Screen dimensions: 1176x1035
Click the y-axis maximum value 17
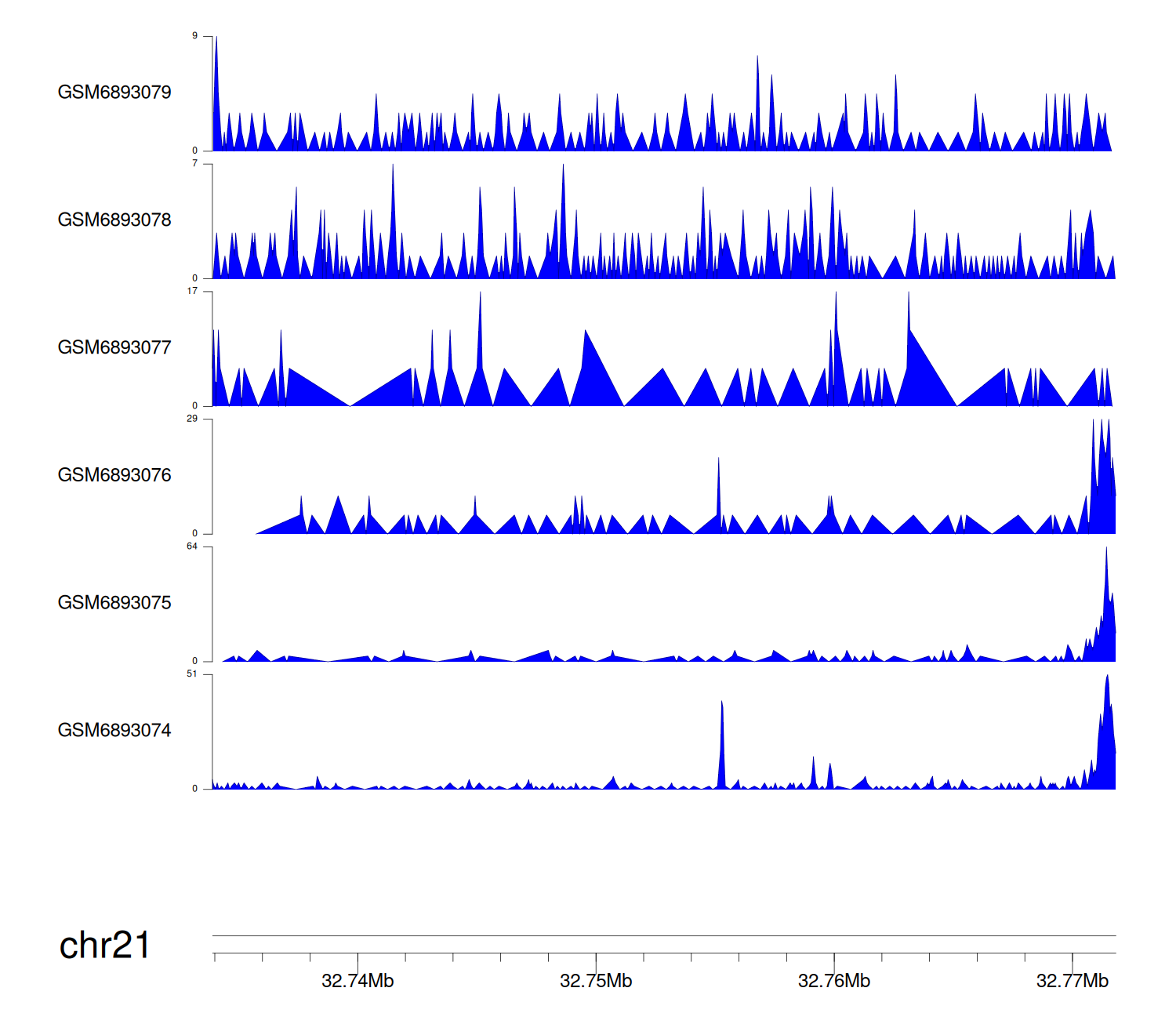coord(192,291)
